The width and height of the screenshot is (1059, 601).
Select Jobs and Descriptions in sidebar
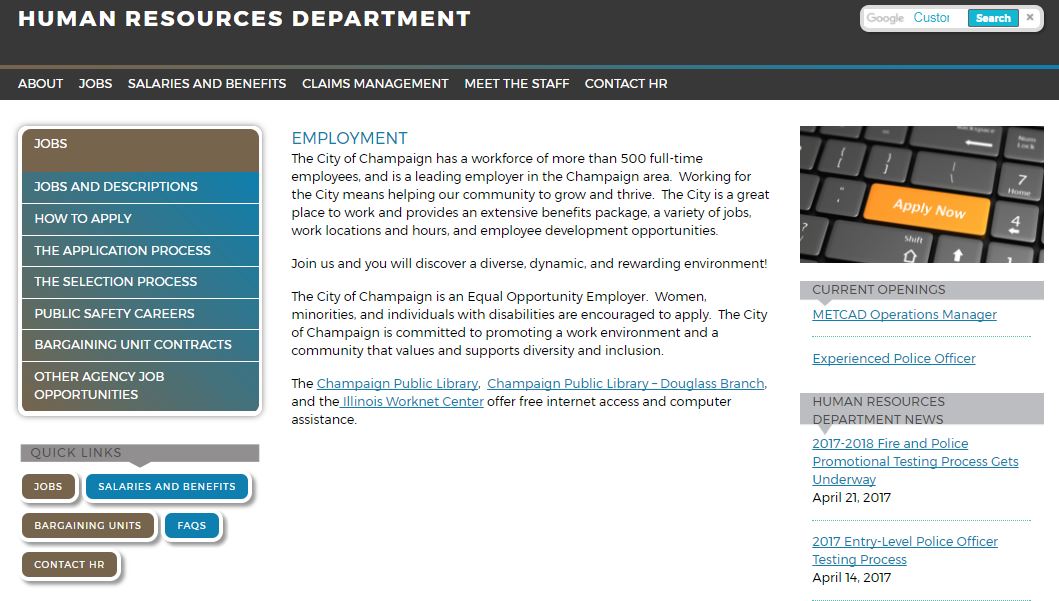[116, 187]
